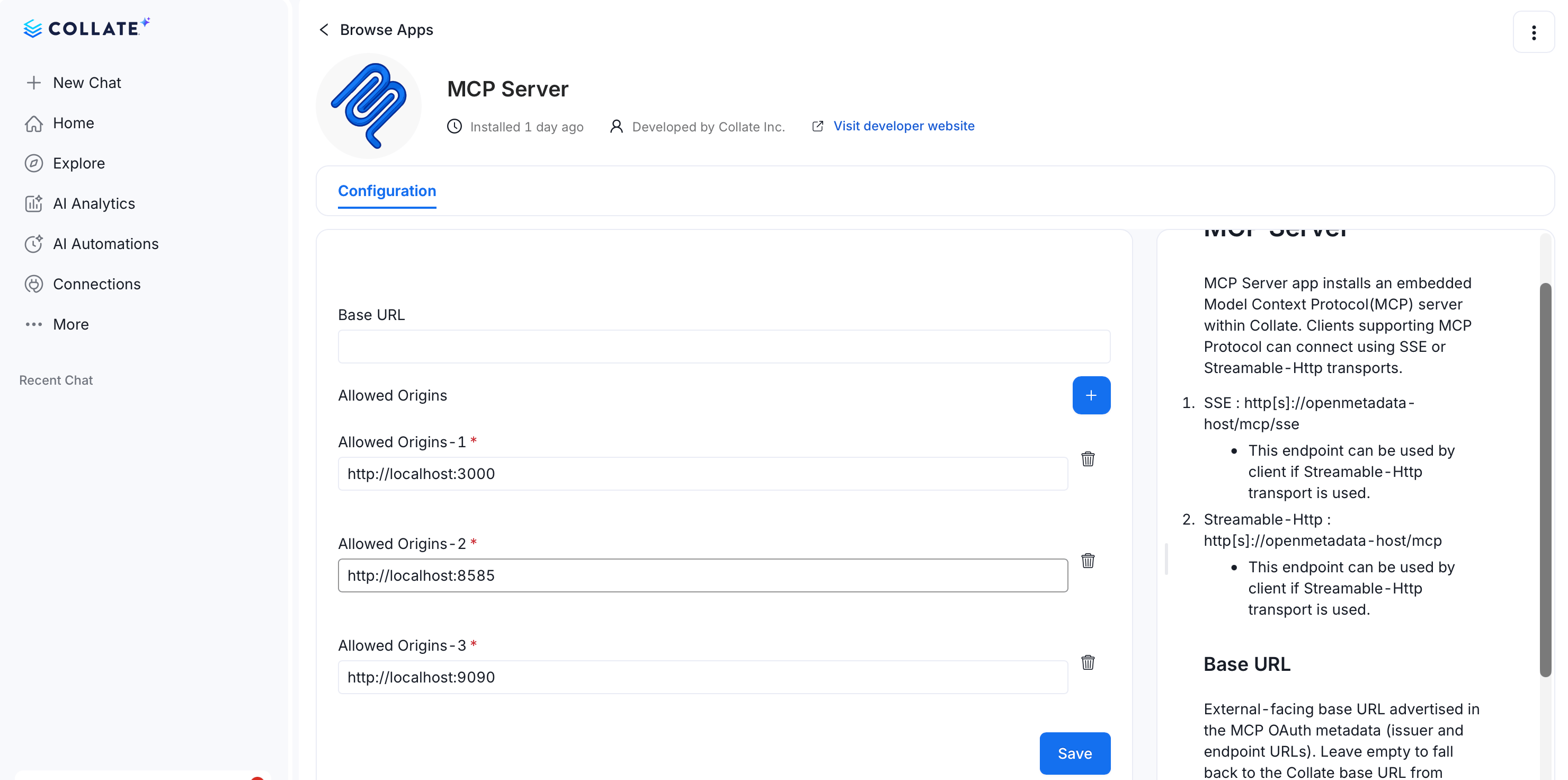Open AI Analytics page
This screenshot has width=1568, height=780.
94,203
